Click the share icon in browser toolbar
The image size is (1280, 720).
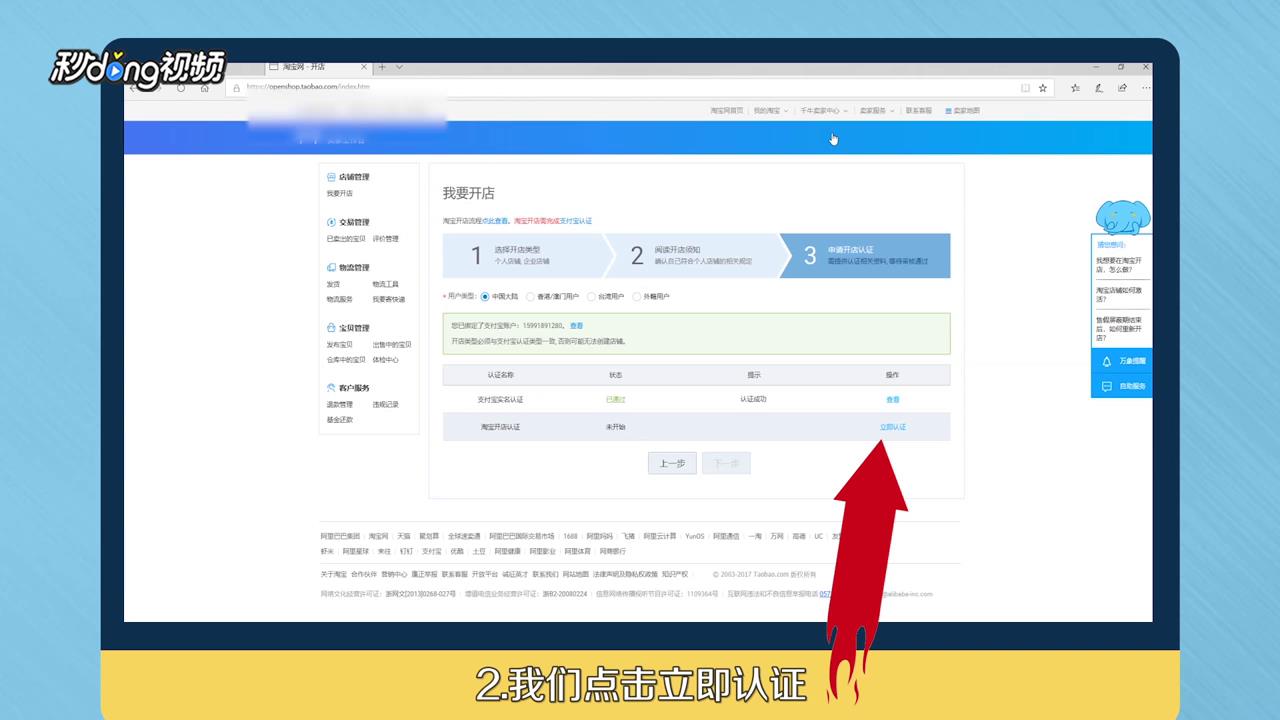tap(1122, 88)
